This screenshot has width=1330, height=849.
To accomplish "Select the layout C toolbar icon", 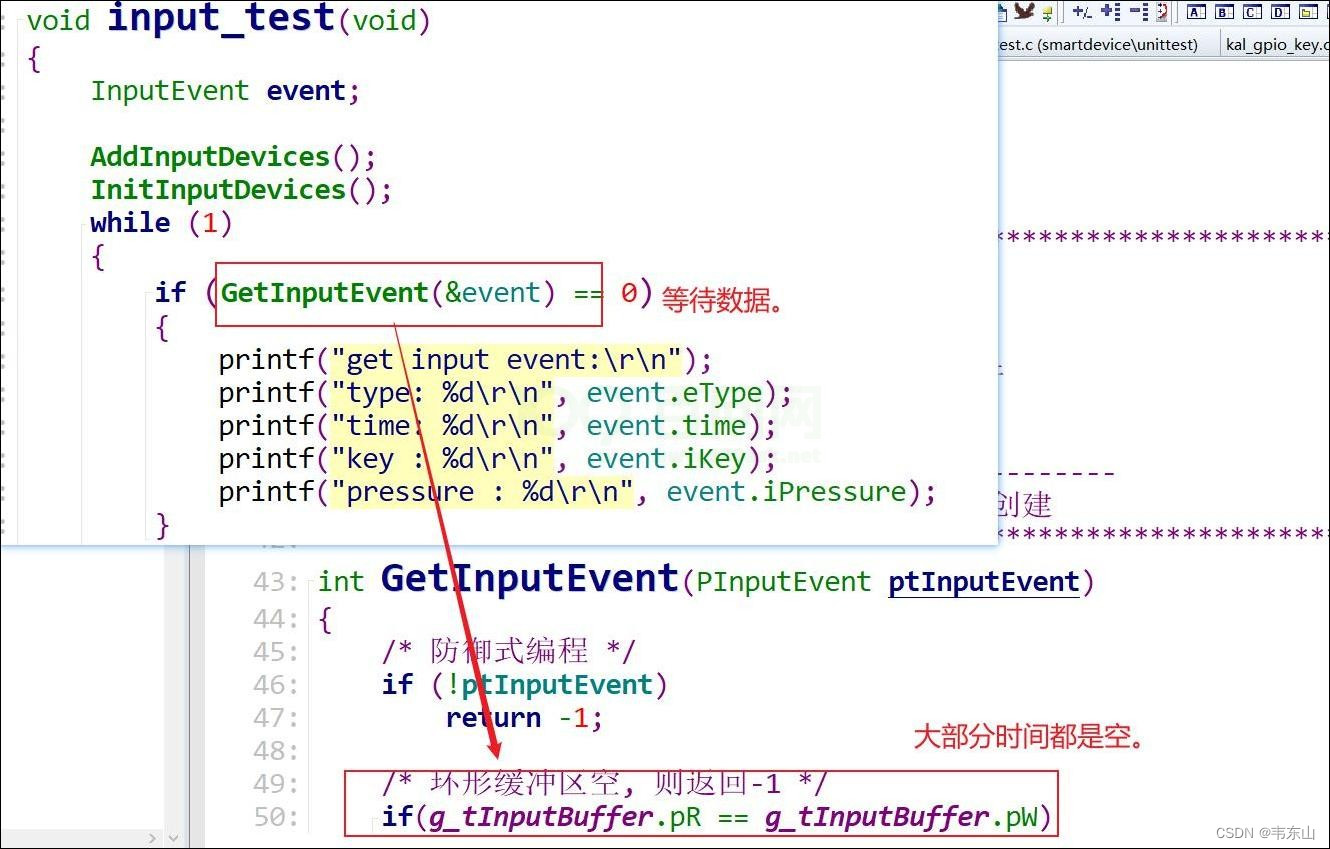I will pos(1252,12).
